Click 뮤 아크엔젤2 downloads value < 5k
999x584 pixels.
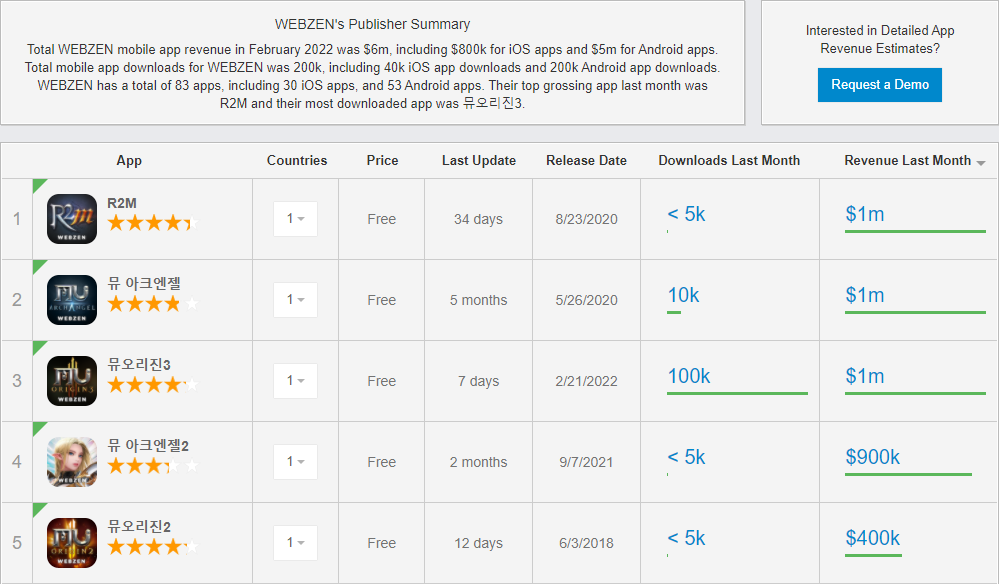686,457
